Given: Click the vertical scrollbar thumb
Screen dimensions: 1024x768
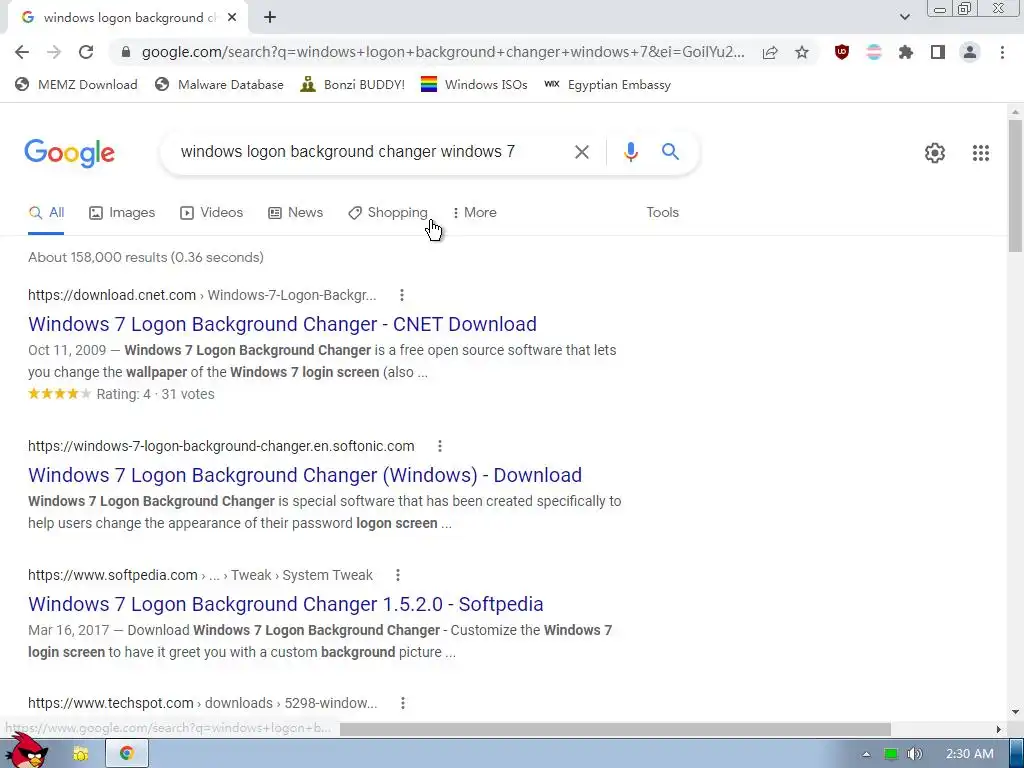Looking at the screenshot, I should click(1015, 186).
